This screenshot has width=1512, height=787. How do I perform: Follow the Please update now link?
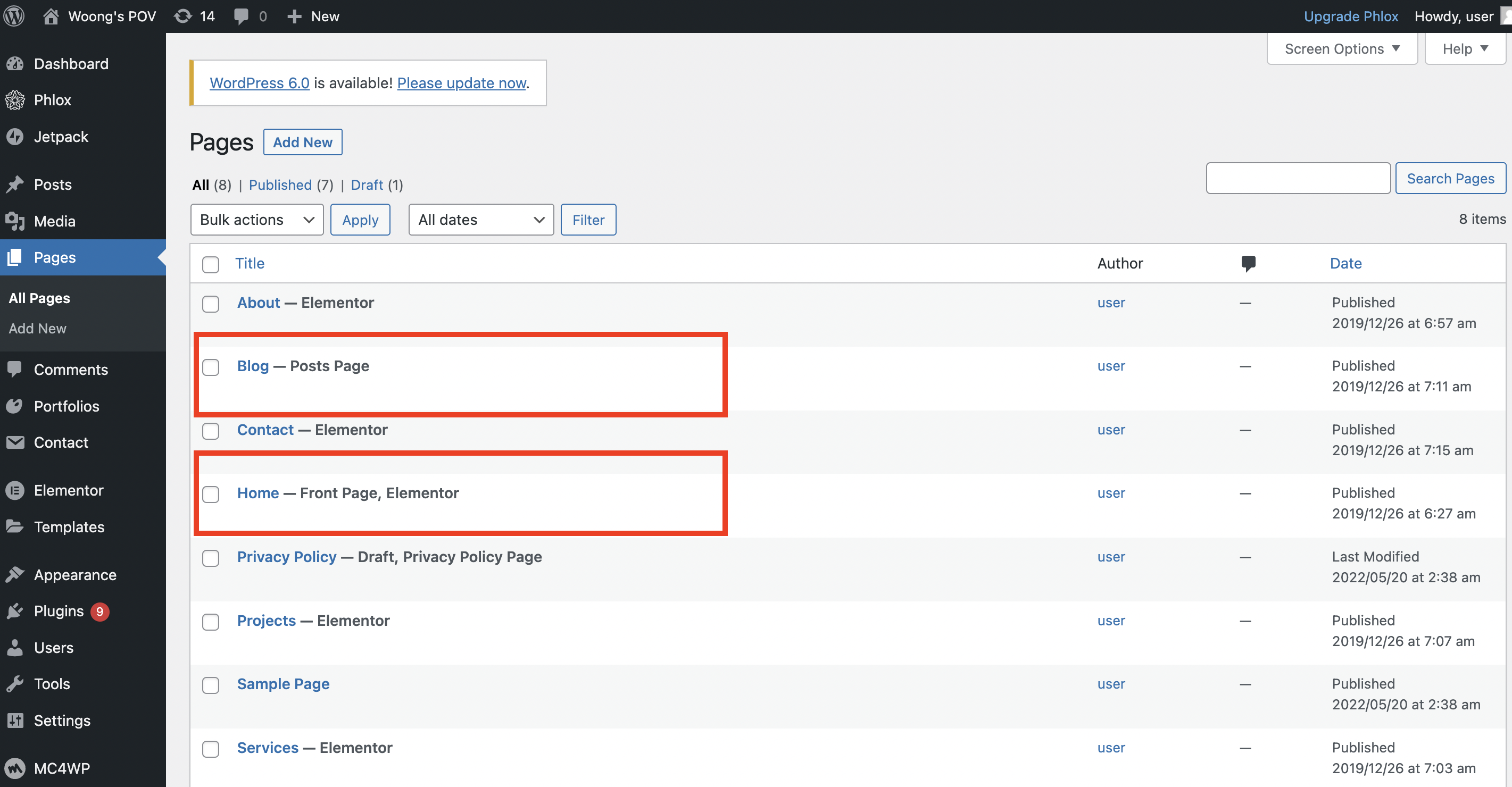point(461,83)
